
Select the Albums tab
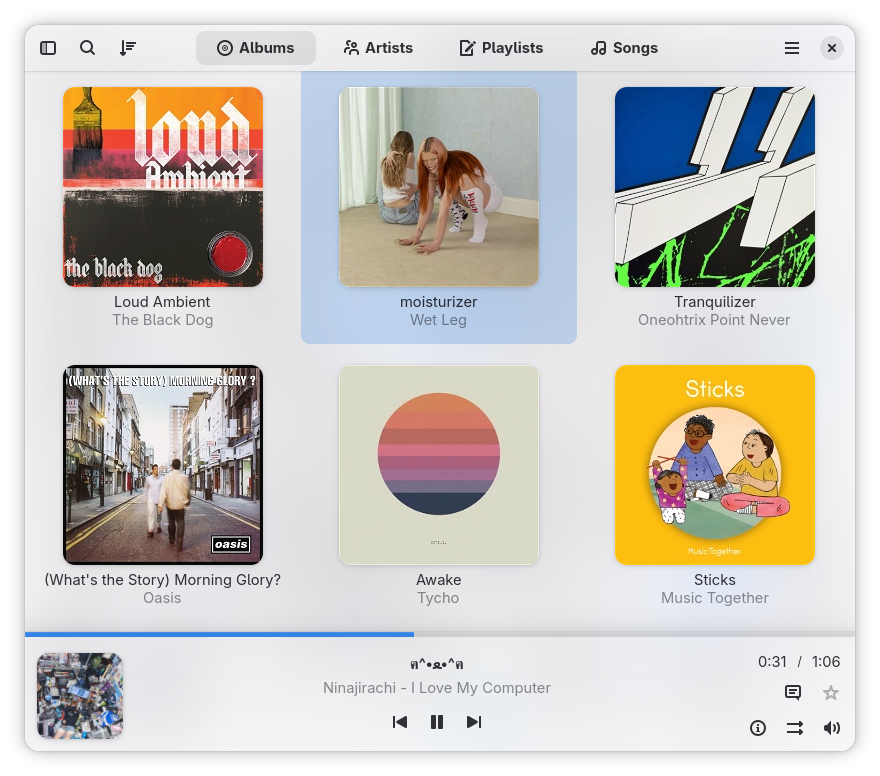pos(256,48)
